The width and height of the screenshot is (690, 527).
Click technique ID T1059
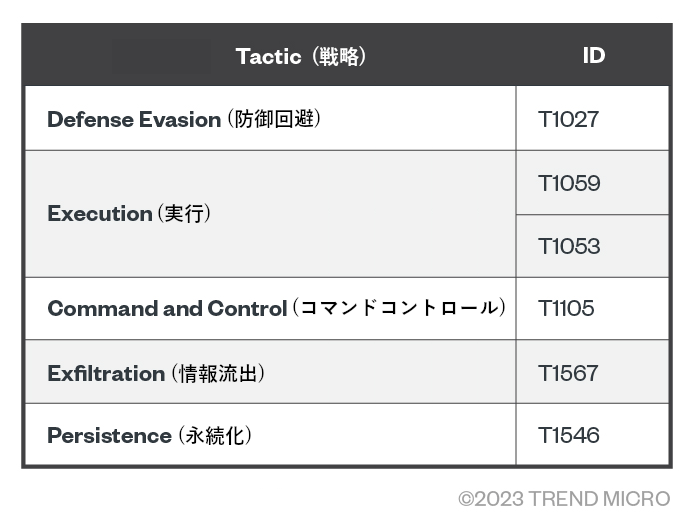coord(568,183)
